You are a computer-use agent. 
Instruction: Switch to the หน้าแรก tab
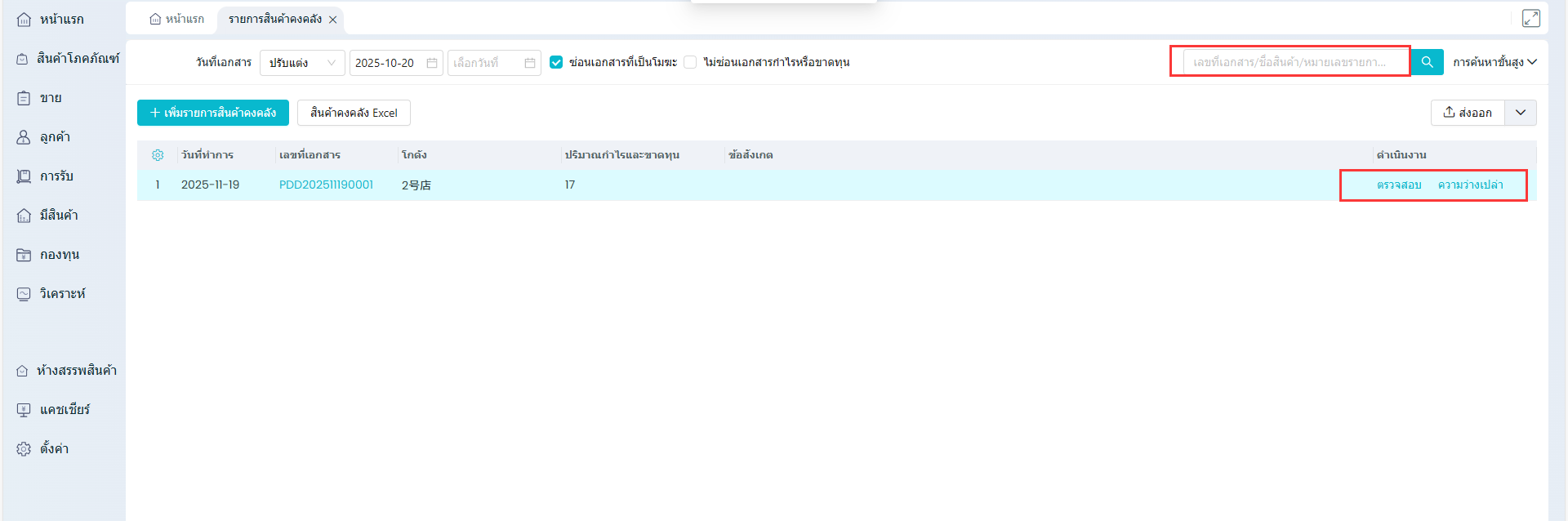click(x=177, y=19)
